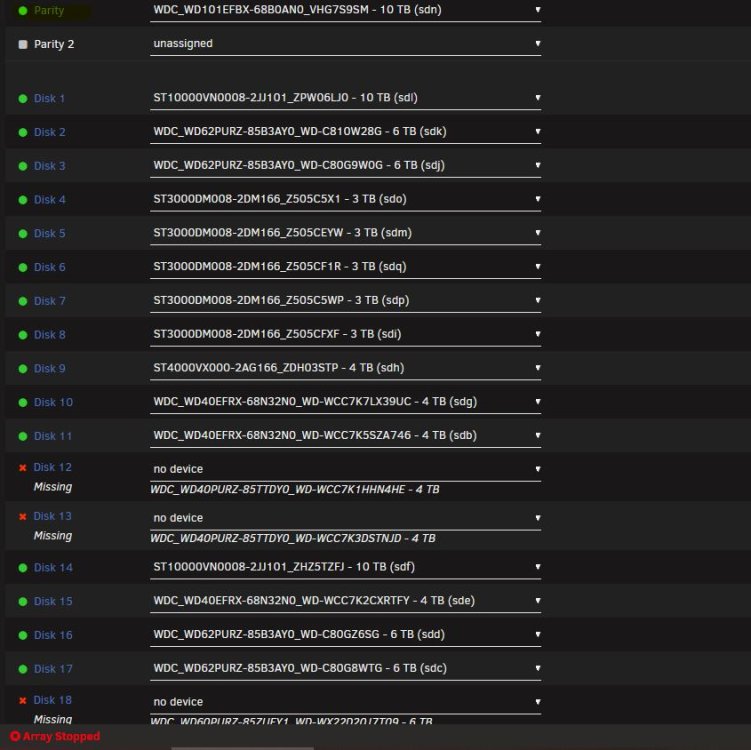Open the Disk 10 device dropdown

[345, 402]
